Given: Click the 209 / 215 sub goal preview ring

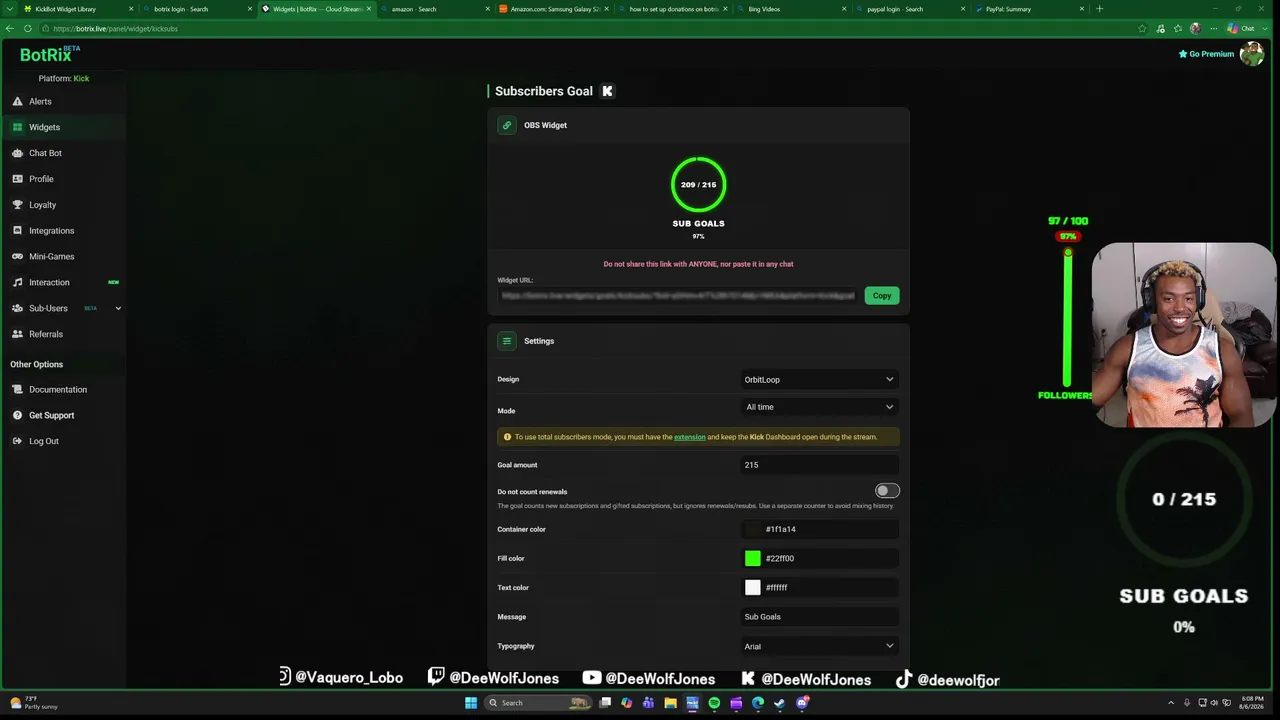Looking at the screenshot, I should [x=698, y=185].
